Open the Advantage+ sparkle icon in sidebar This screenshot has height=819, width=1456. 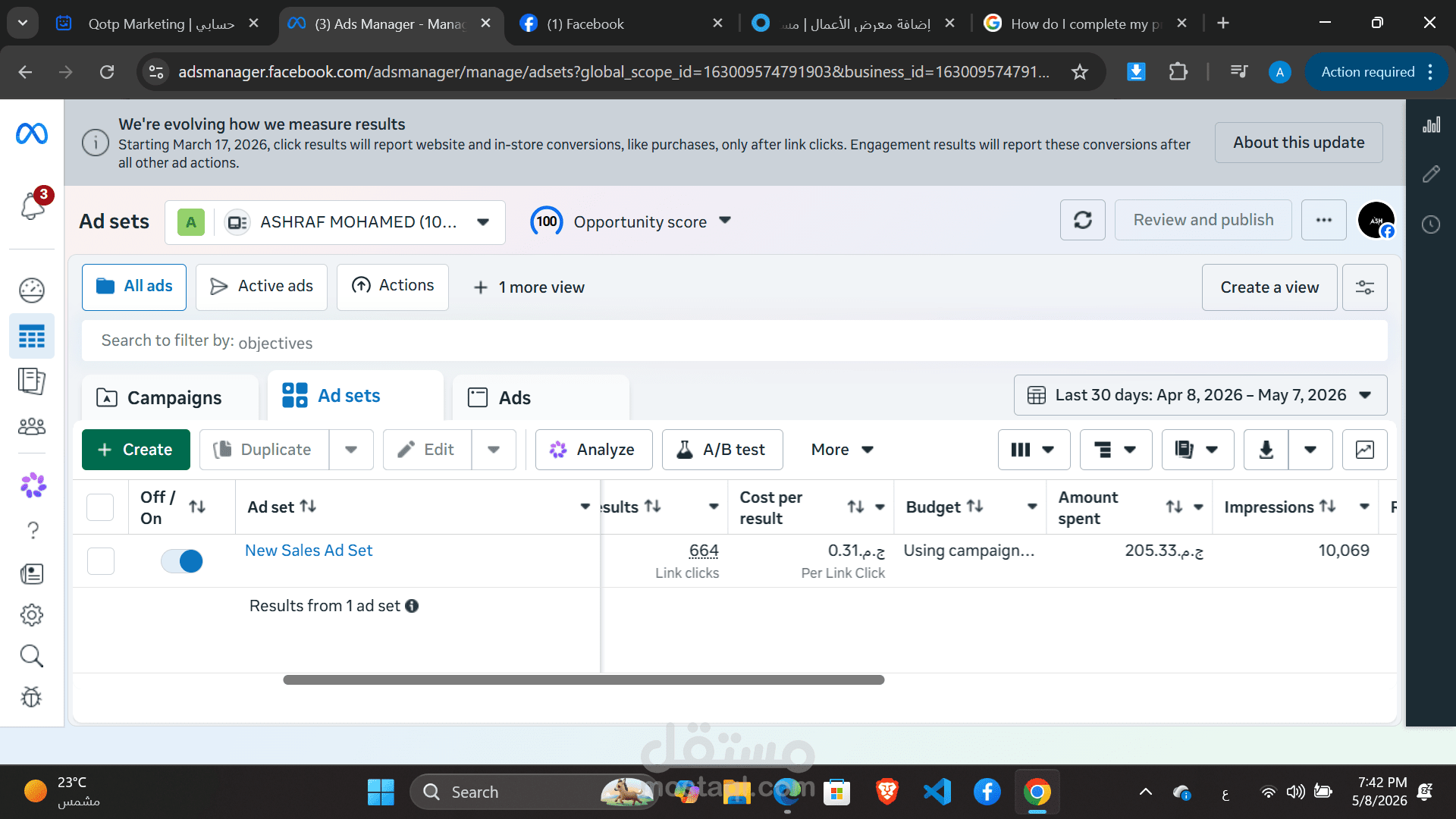(33, 485)
